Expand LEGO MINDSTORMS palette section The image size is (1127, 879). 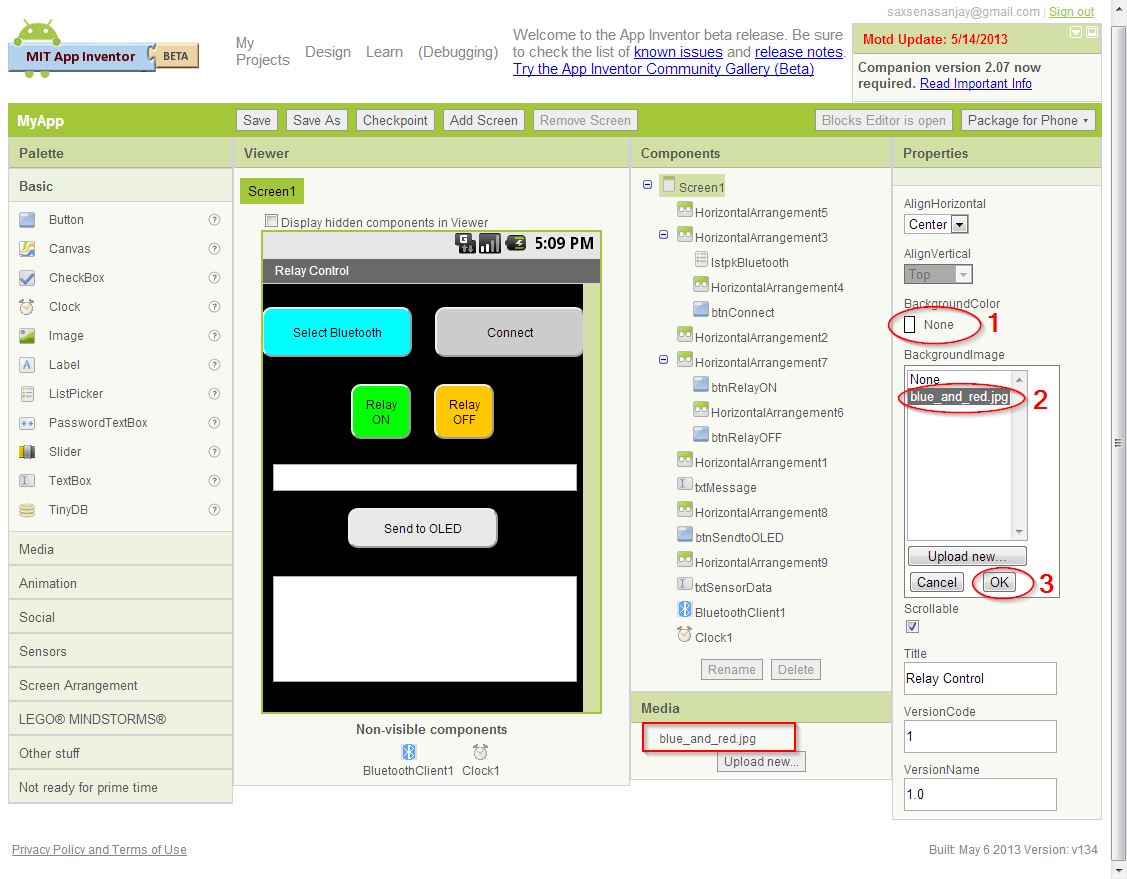(120, 719)
